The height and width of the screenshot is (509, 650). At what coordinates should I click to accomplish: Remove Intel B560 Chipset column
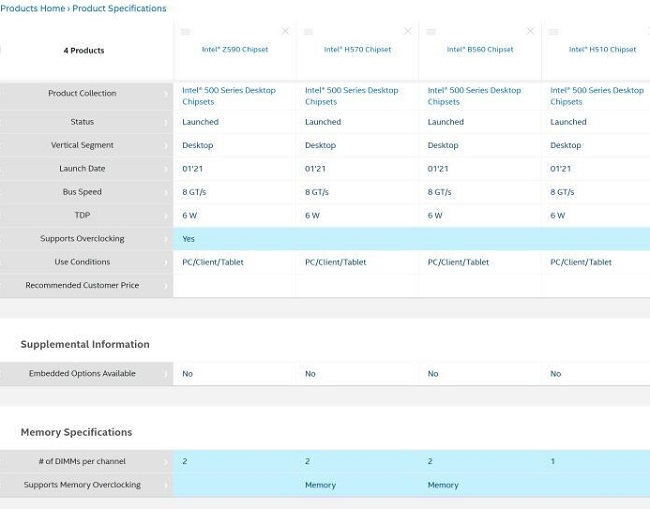(x=530, y=31)
